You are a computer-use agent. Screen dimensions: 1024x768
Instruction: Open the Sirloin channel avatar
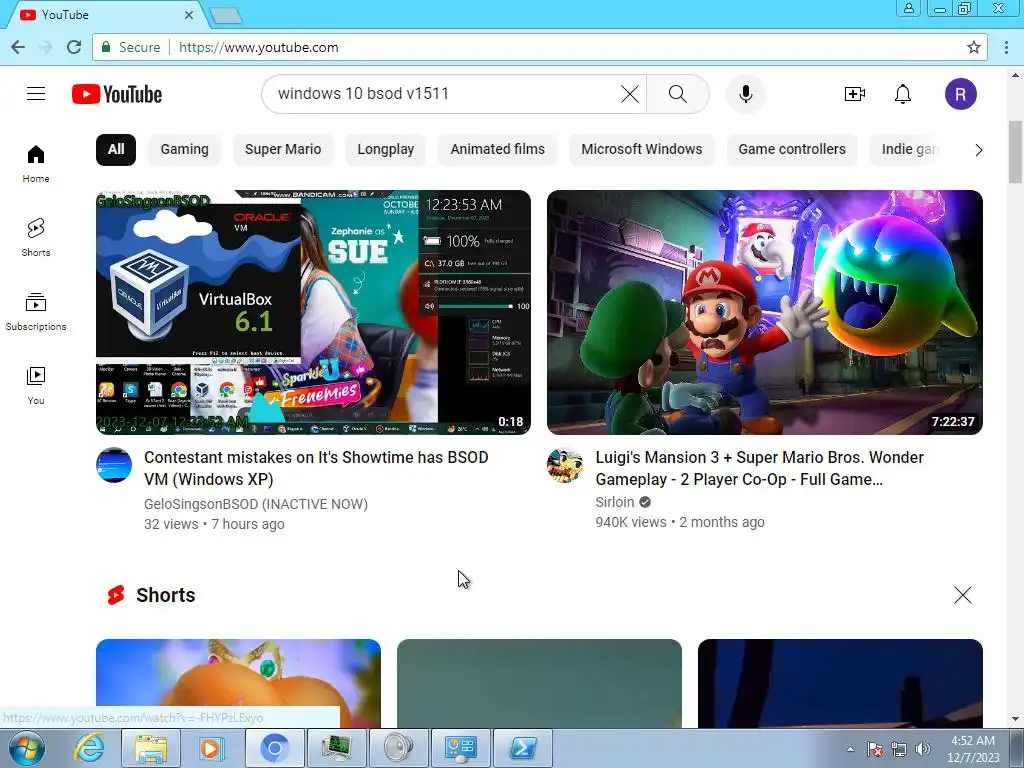565,465
